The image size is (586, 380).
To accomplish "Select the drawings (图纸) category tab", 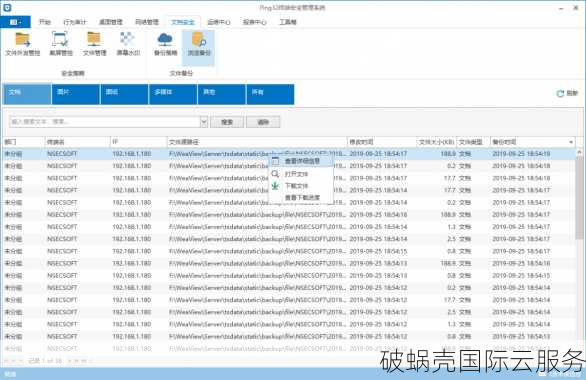I will [x=124, y=94].
